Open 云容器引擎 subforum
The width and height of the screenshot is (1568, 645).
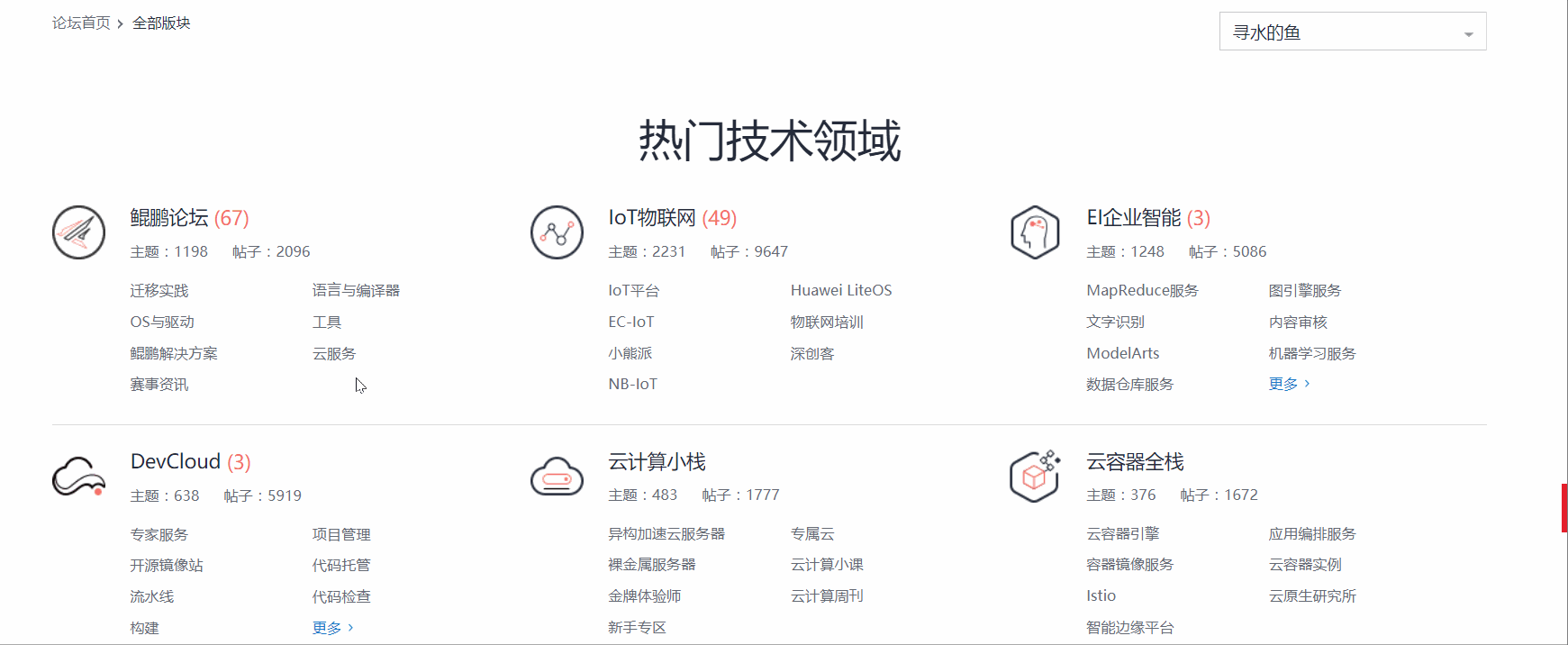tap(1123, 533)
